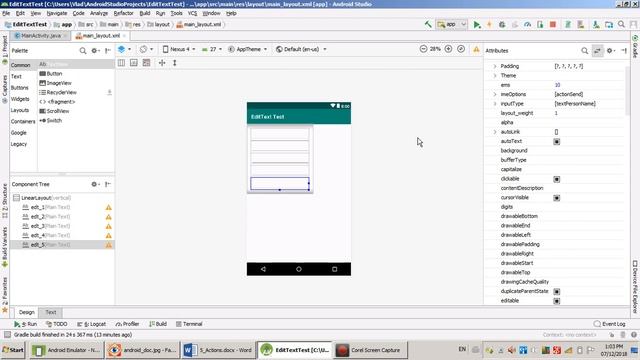Open the Analyze menu
640x360 pixels.
tap(99, 13)
